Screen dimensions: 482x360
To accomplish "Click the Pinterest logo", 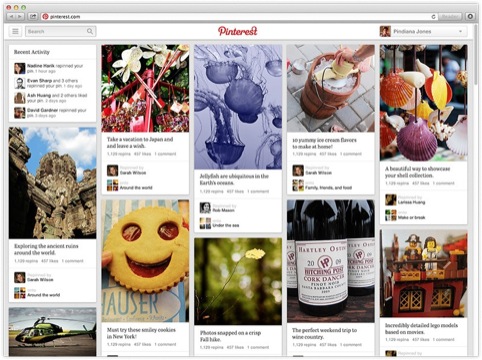I will click(x=238, y=31).
